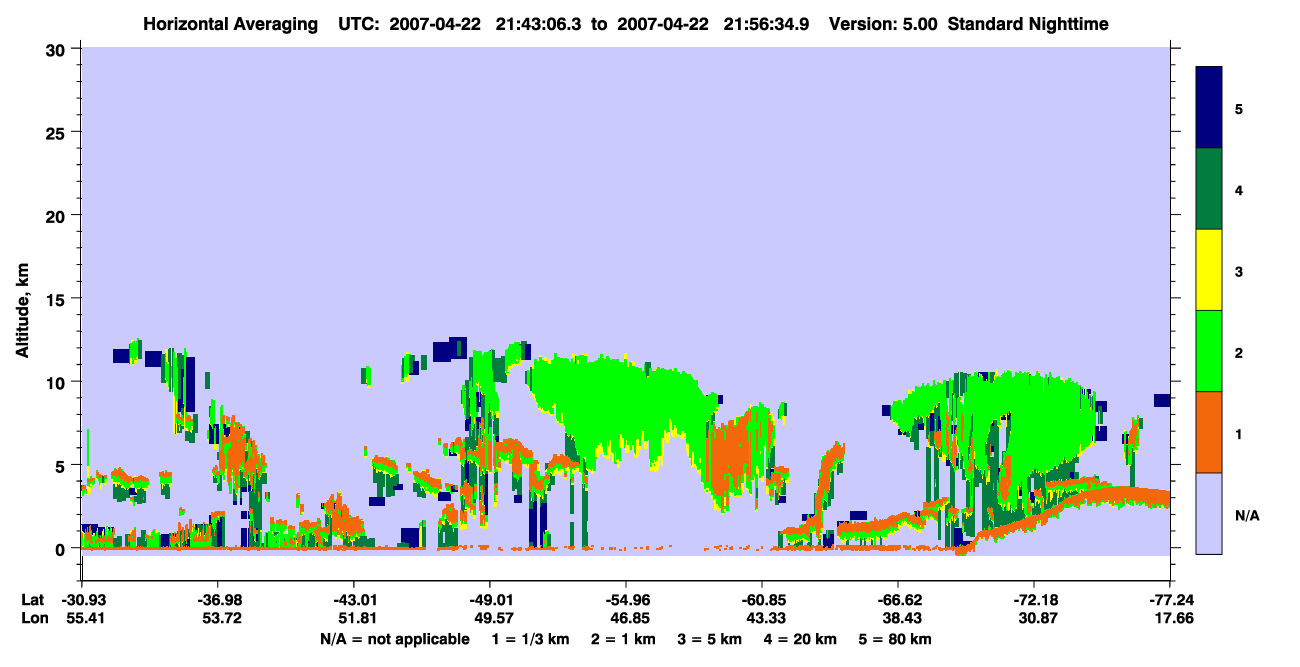Screen dimensions: 1300x667
Task: Click the '4 = 20 km' legend entry
Action: (x=802, y=639)
